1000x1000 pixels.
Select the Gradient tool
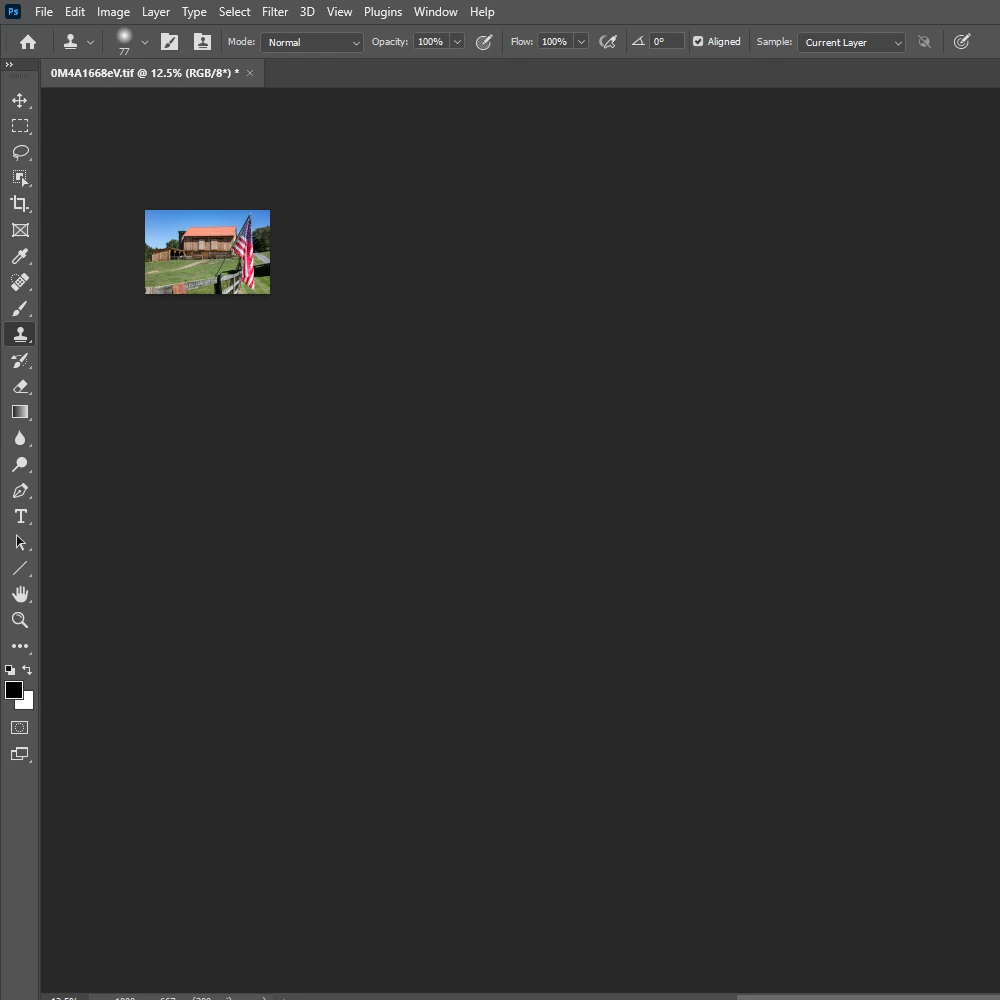coord(20,412)
